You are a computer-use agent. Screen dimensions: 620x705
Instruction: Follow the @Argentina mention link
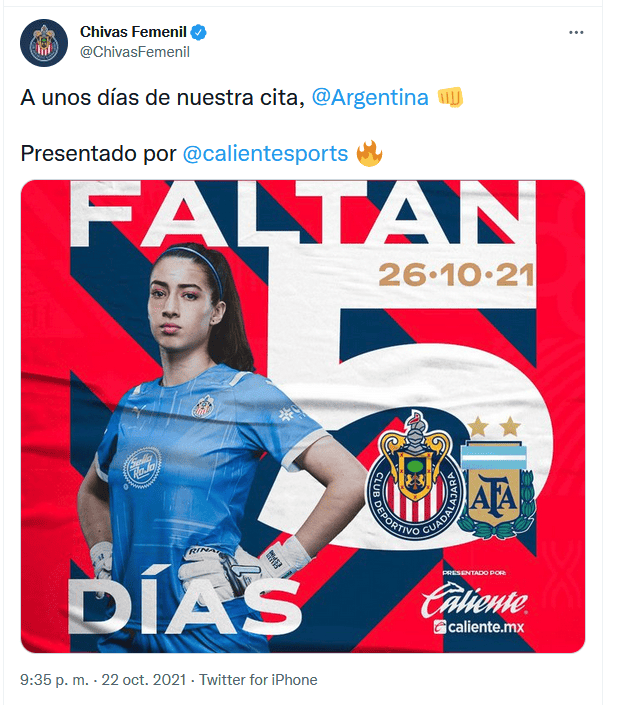pyautogui.click(x=370, y=97)
